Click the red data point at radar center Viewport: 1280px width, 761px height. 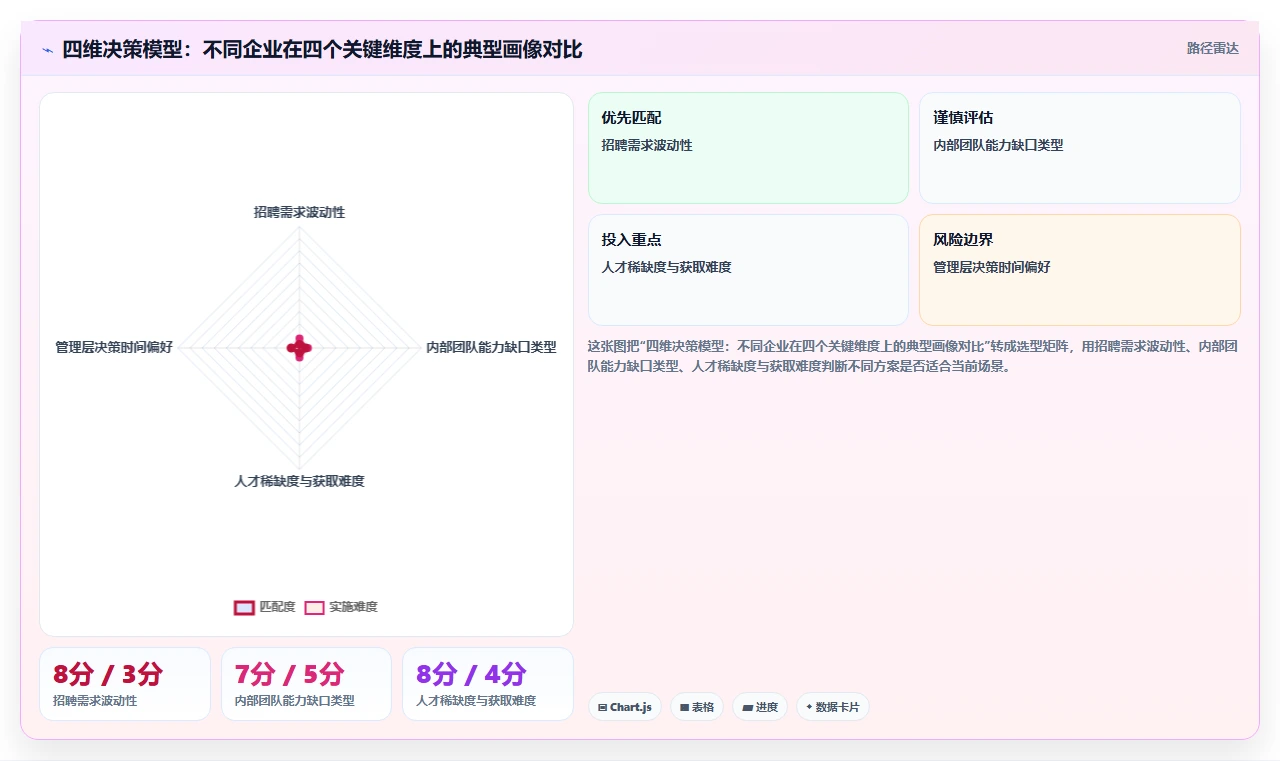(299, 347)
